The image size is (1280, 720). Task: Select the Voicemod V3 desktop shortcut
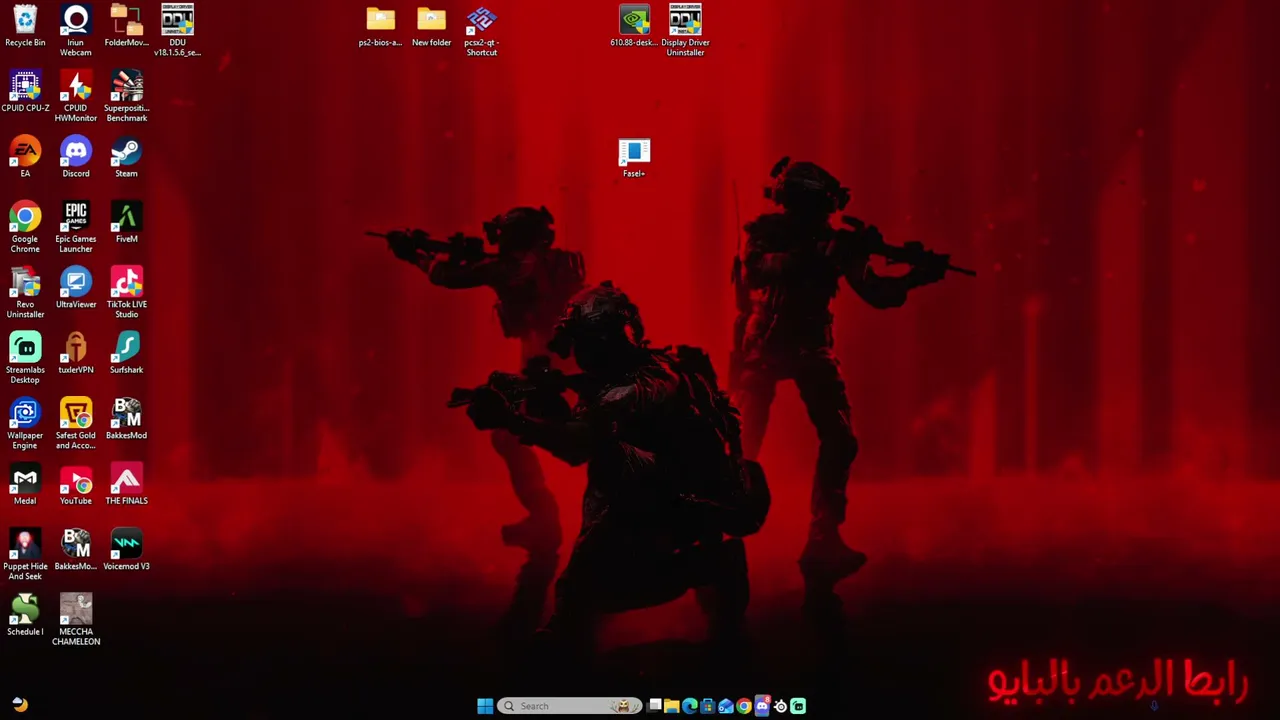click(126, 551)
